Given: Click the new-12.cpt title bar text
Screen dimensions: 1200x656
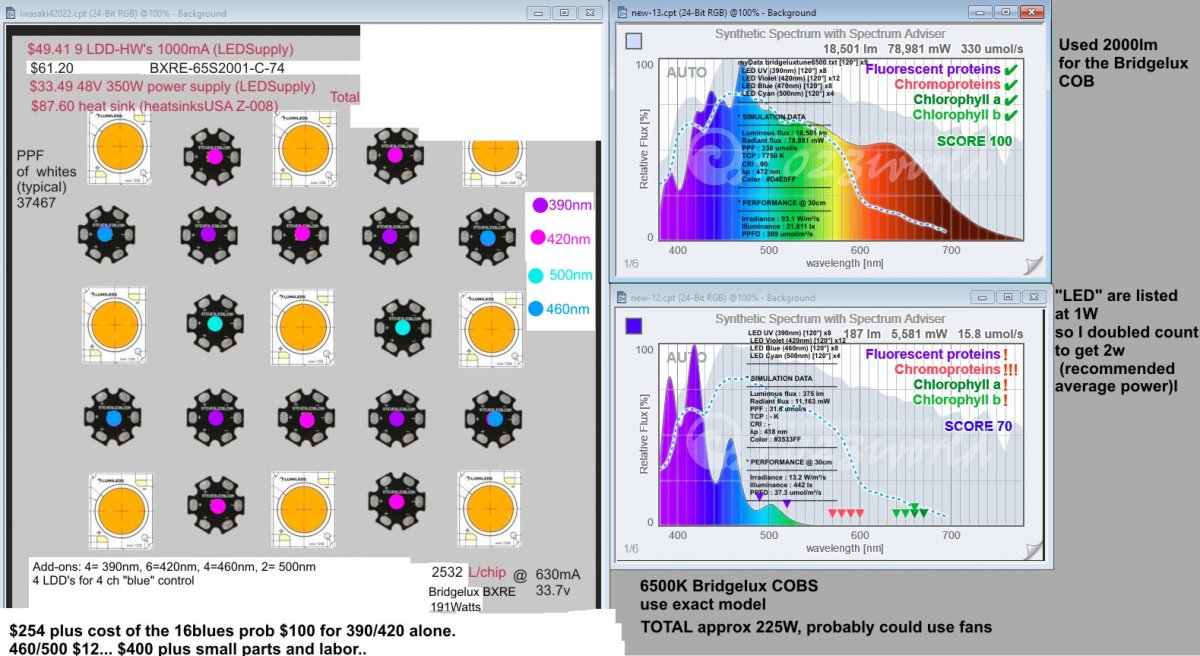Looking at the screenshot, I should coord(723,297).
